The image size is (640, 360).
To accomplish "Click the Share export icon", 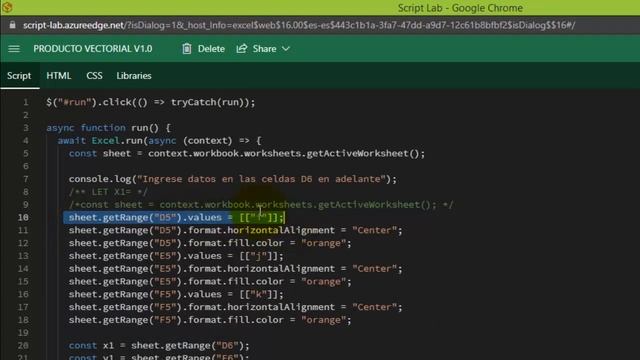I will [x=242, y=49].
